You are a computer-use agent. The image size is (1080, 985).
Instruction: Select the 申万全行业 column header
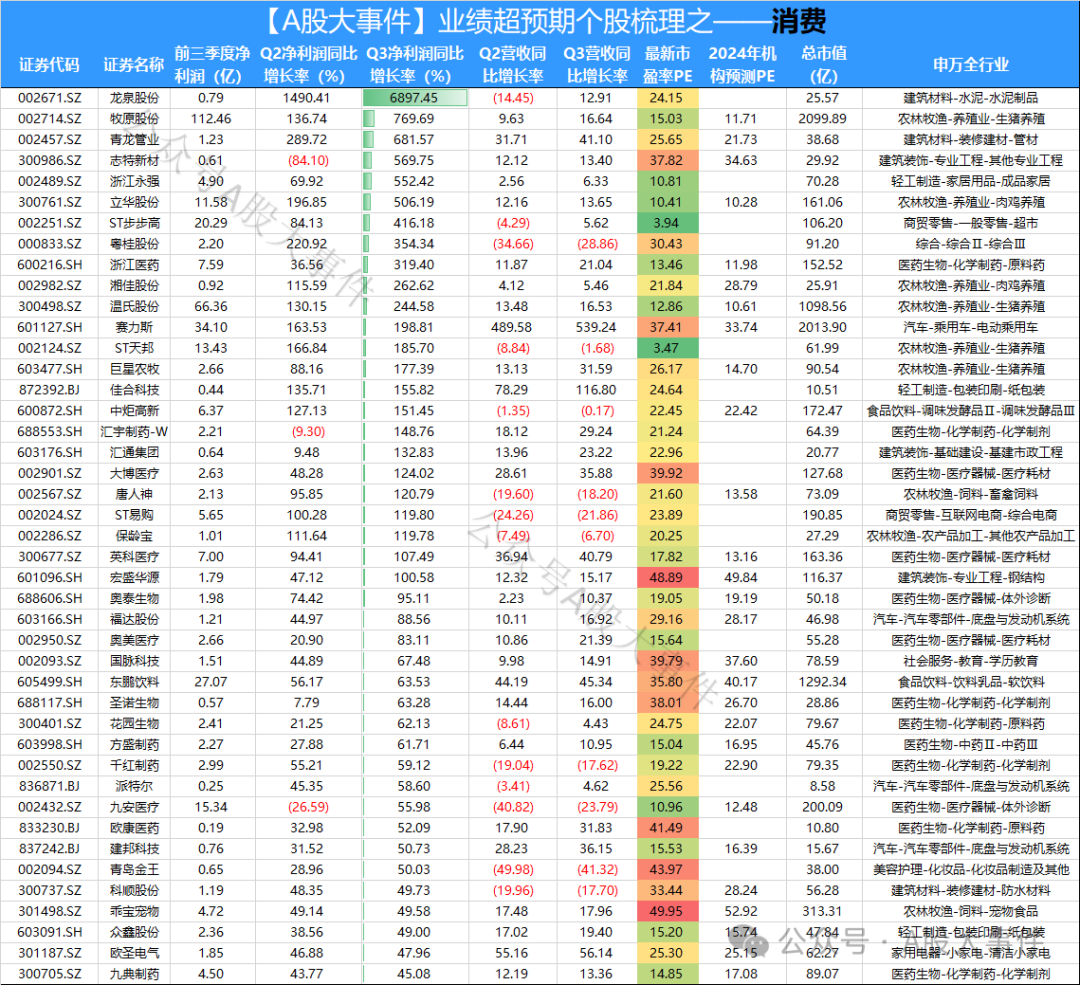[970, 65]
